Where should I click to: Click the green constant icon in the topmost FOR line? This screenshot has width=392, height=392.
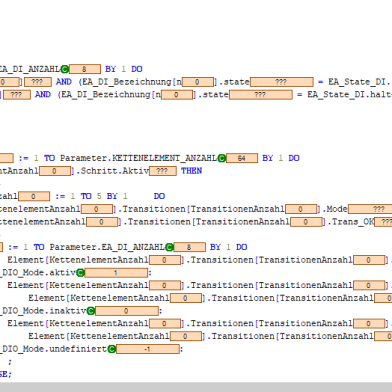pos(65,69)
